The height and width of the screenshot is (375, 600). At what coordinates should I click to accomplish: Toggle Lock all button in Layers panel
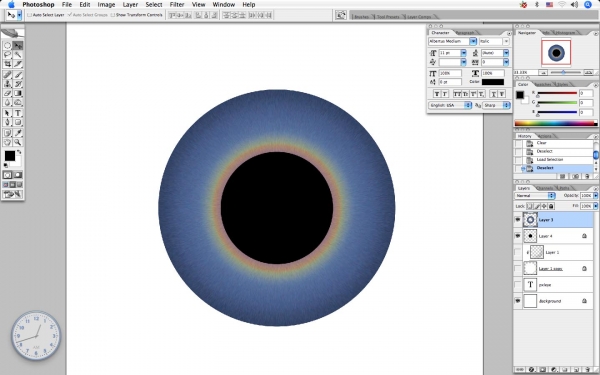[551, 206]
